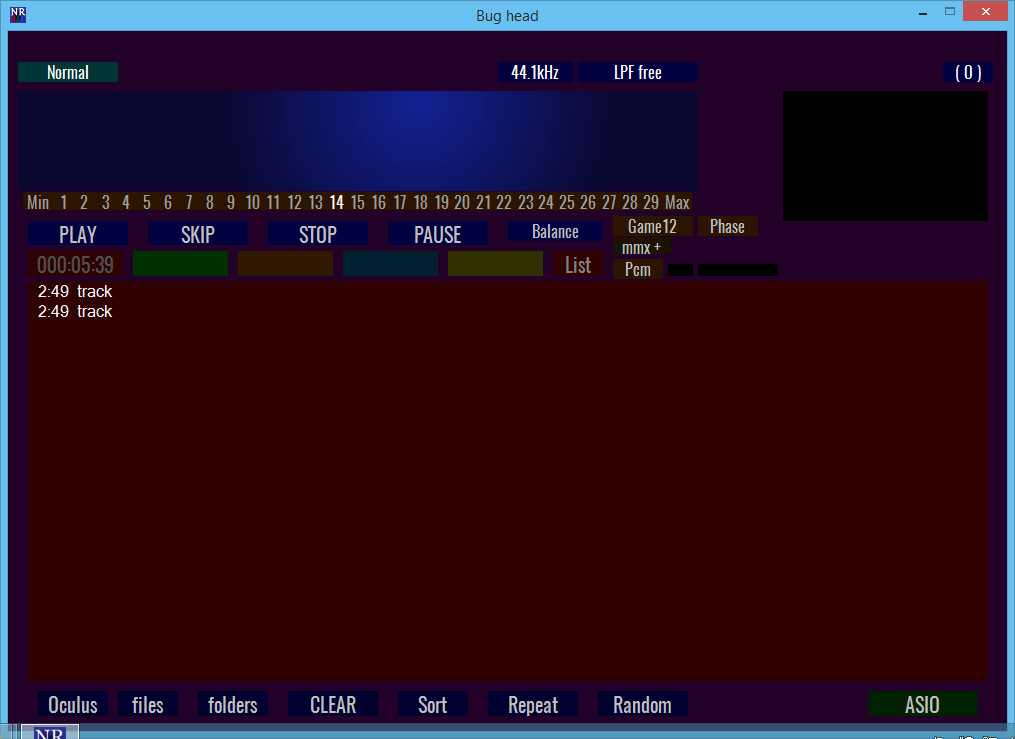The image size is (1015, 739).
Task: Change the Normal mode selector
Action: [x=68, y=72]
